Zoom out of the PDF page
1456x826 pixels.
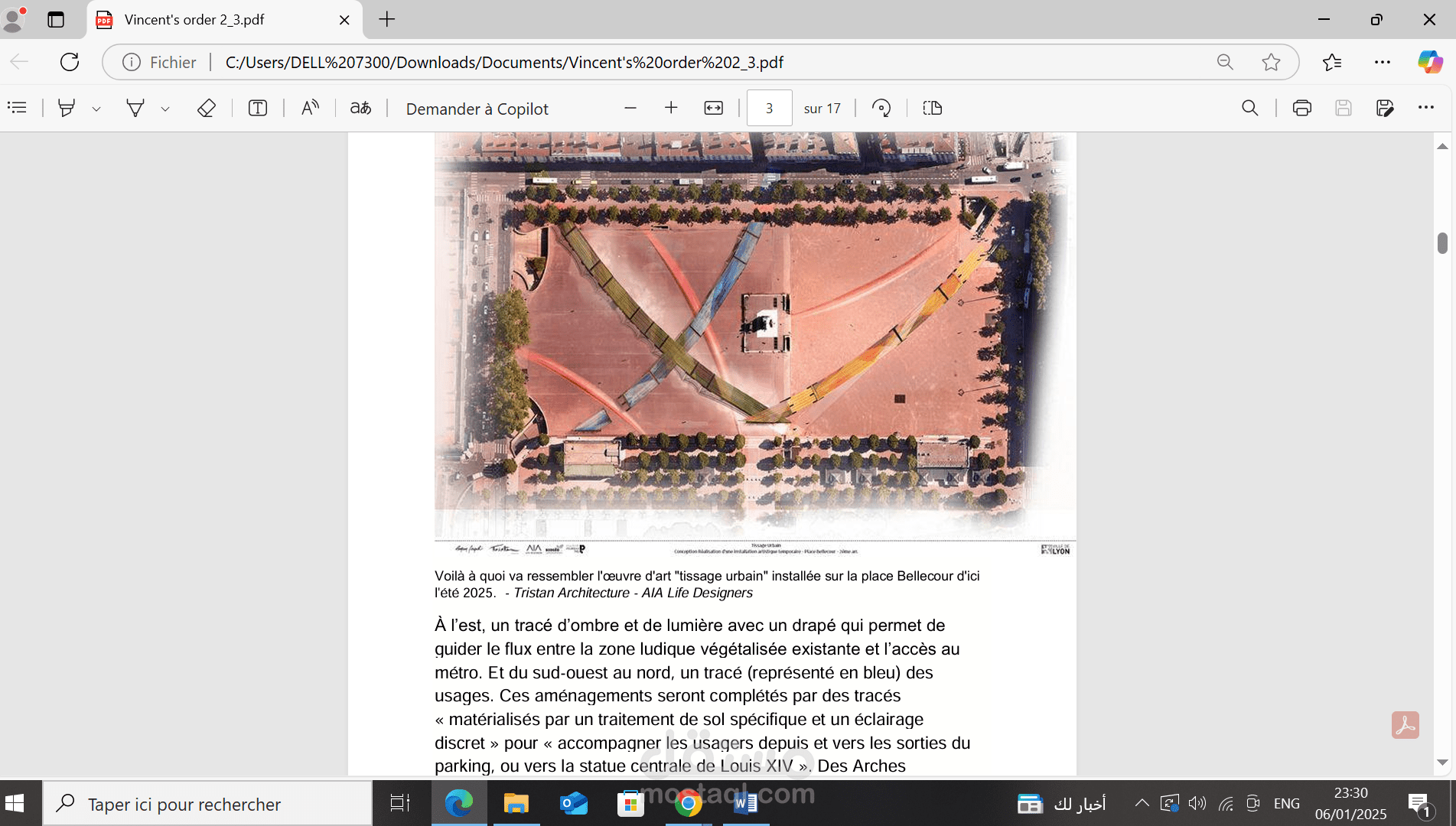[630, 108]
